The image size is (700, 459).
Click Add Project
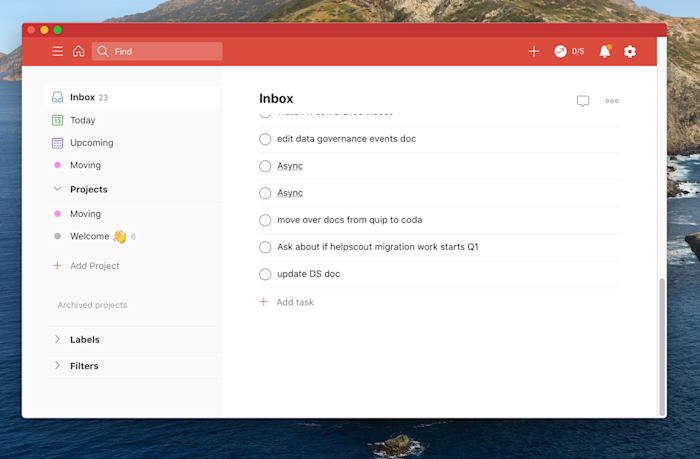[x=95, y=266]
